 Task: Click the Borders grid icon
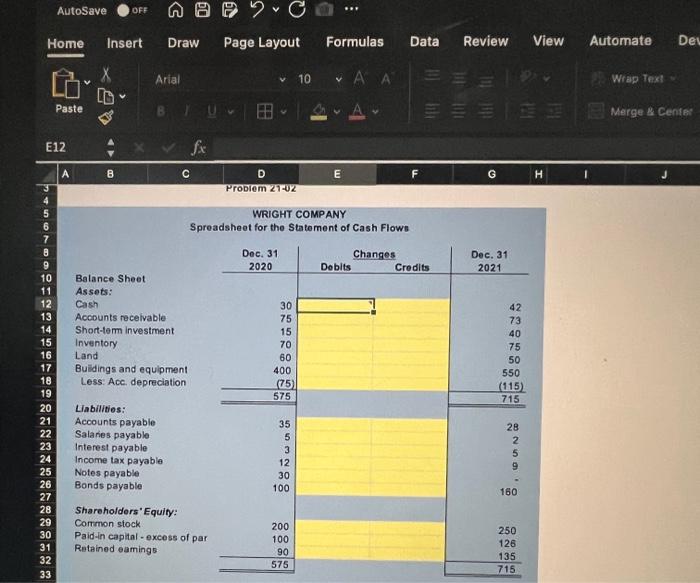[264, 111]
